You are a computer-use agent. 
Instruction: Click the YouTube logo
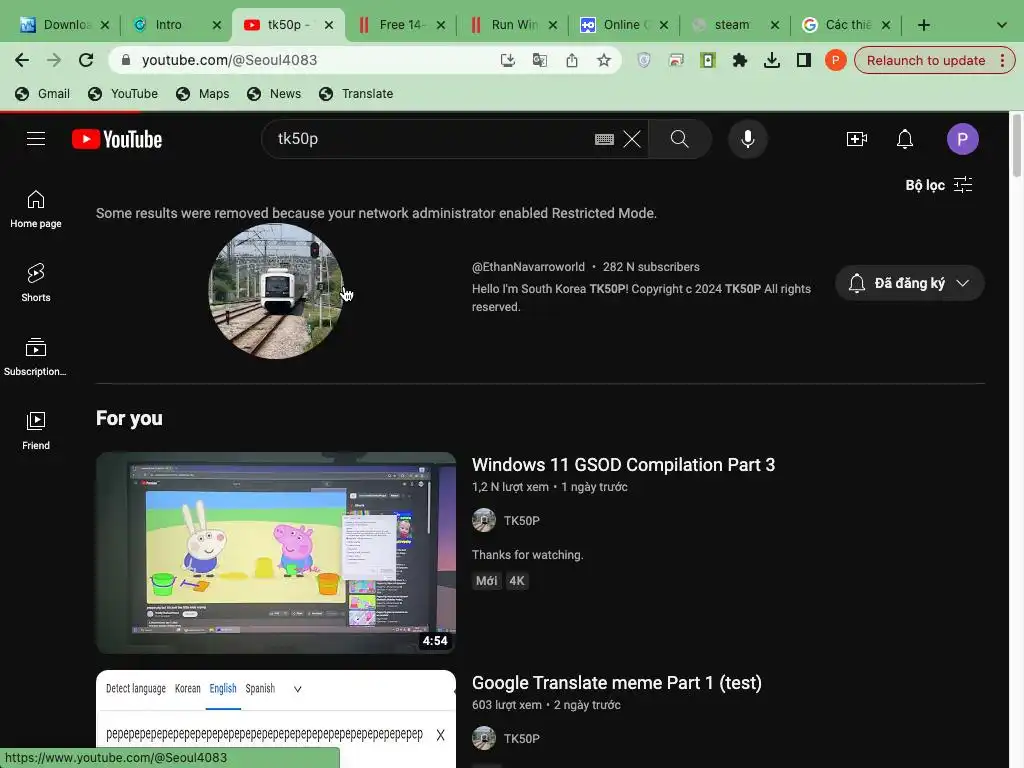pos(117,139)
